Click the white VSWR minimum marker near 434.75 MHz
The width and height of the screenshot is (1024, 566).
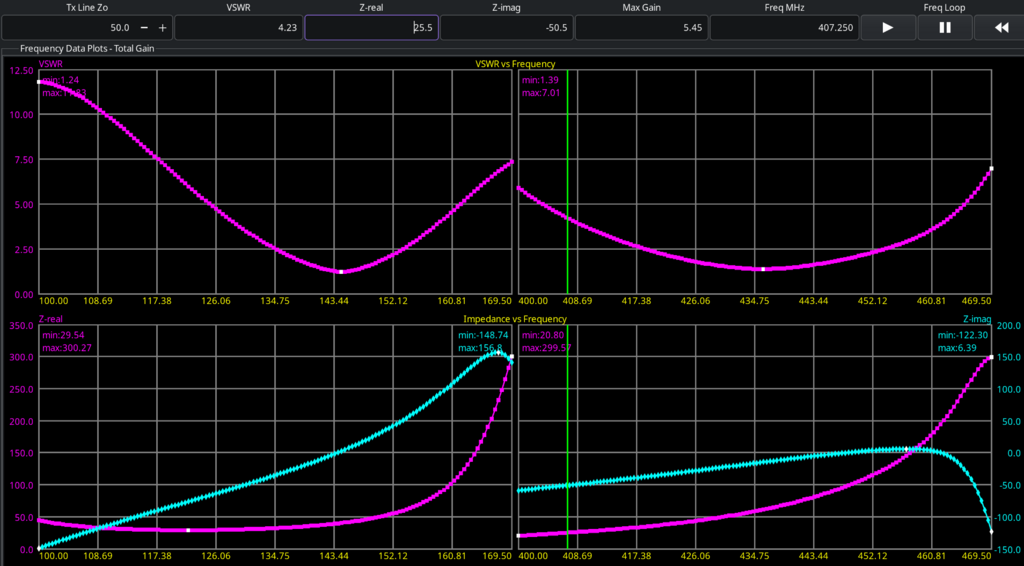click(x=763, y=269)
